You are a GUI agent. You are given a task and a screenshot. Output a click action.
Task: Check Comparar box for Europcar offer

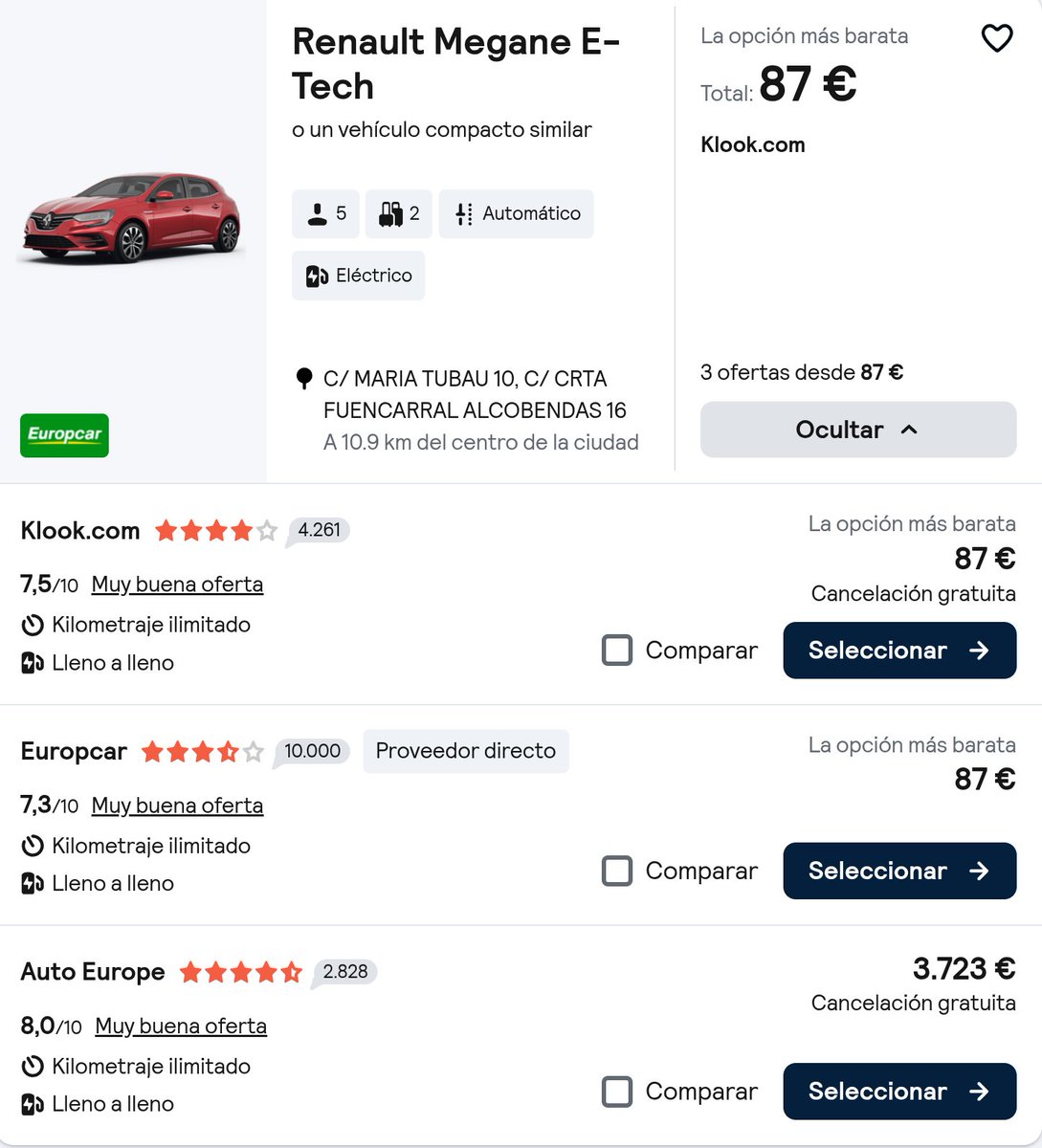(x=617, y=872)
